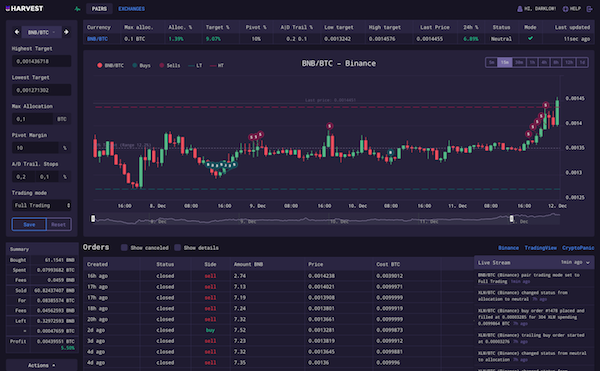Select the 5m chart interval
The image size is (600, 371).
pyautogui.click(x=492, y=62)
